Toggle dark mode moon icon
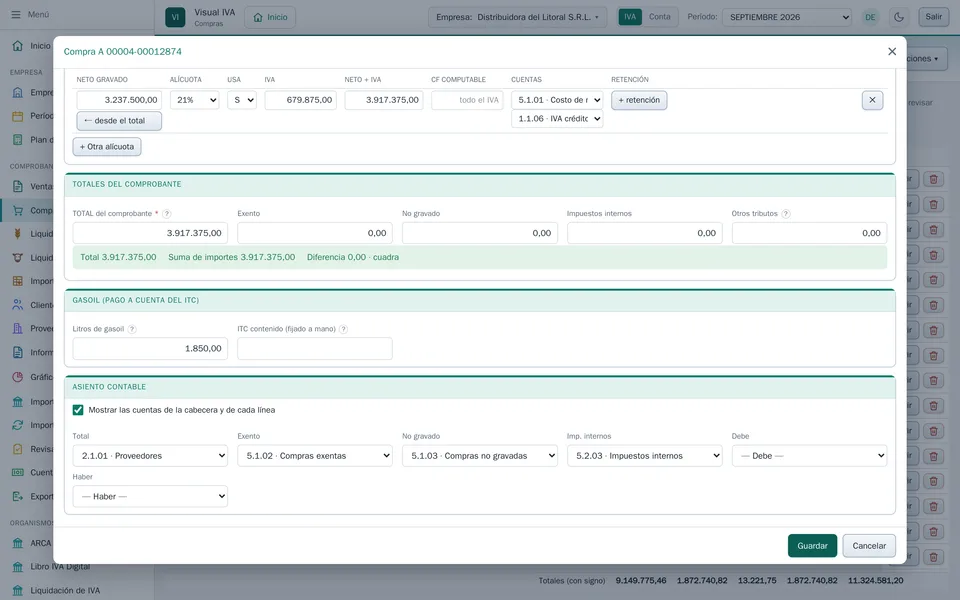 point(899,17)
